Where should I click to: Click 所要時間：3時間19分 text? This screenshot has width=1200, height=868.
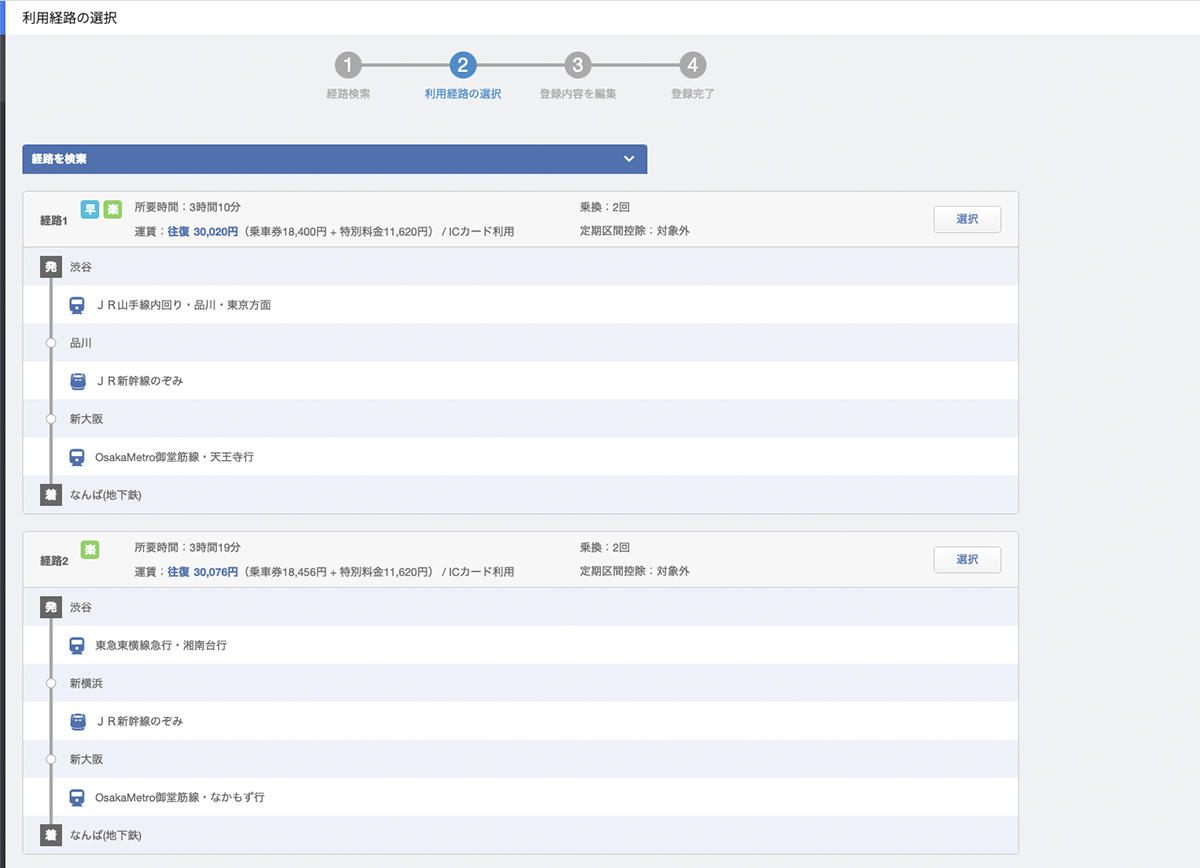[x=188, y=547]
